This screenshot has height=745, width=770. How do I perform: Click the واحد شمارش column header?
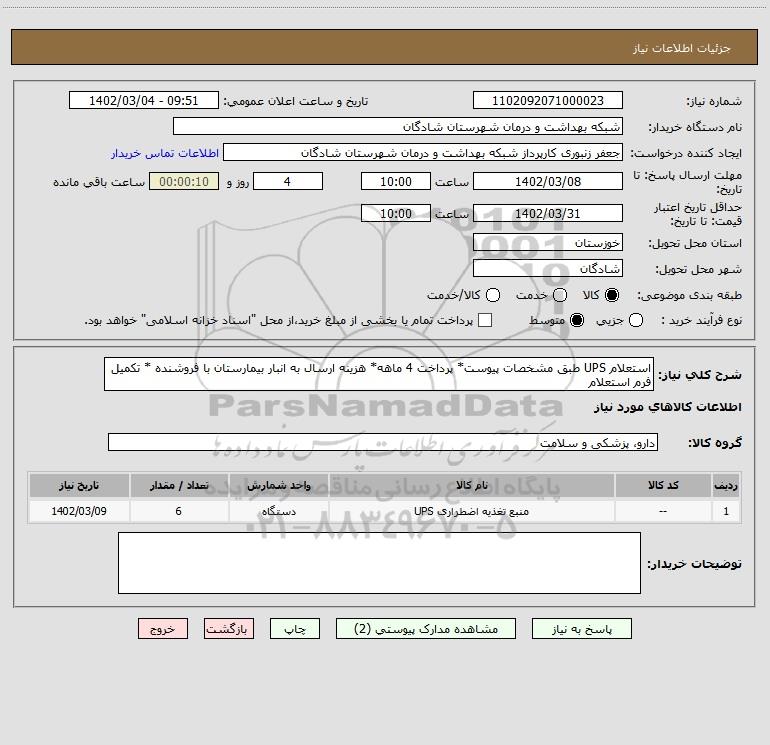pos(278,485)
